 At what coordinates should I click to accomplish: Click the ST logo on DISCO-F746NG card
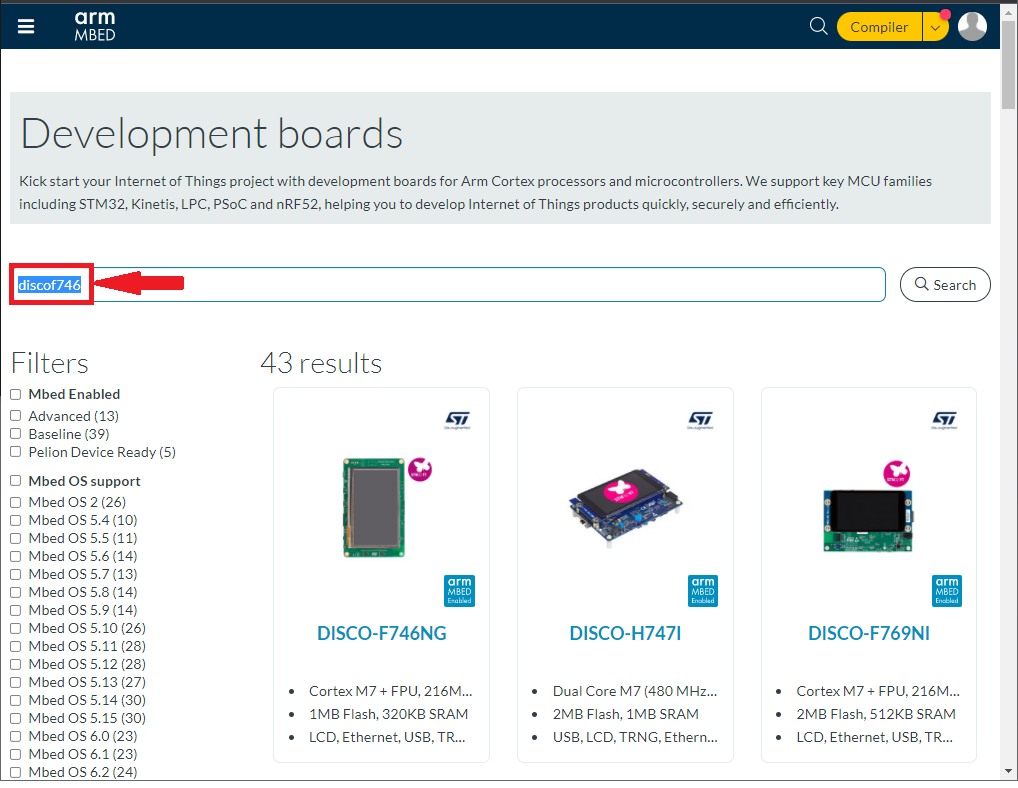click(458, 420)
